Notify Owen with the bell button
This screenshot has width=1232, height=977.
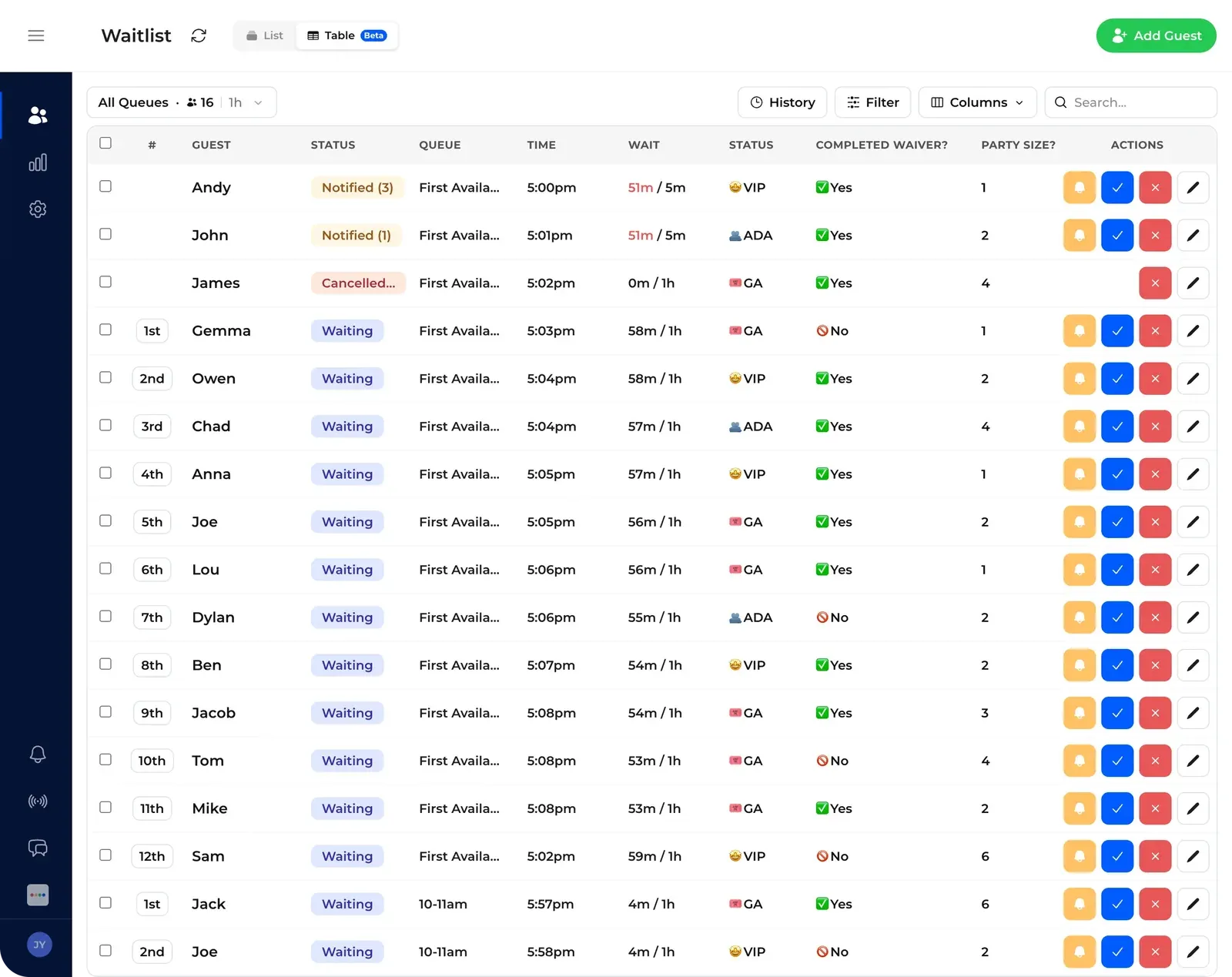[1080, 379]
